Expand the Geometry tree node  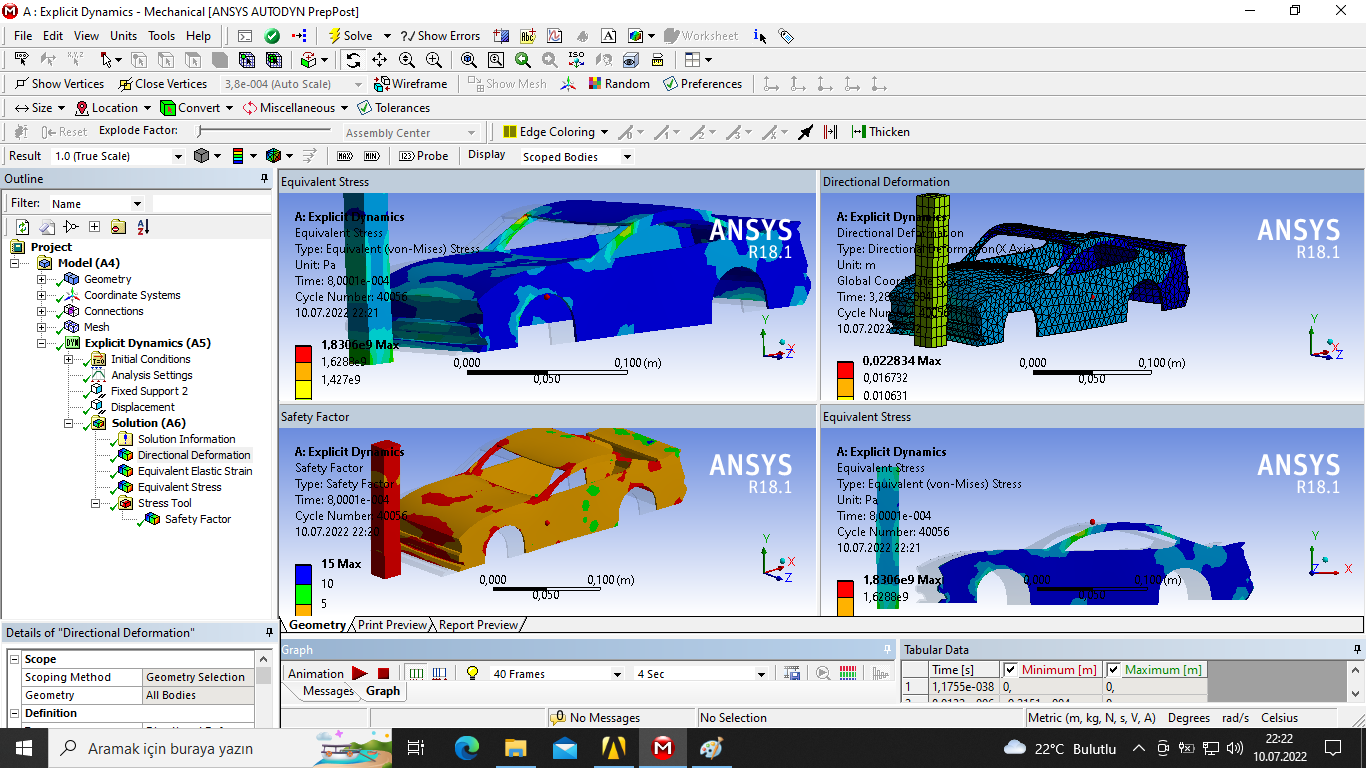41,279
